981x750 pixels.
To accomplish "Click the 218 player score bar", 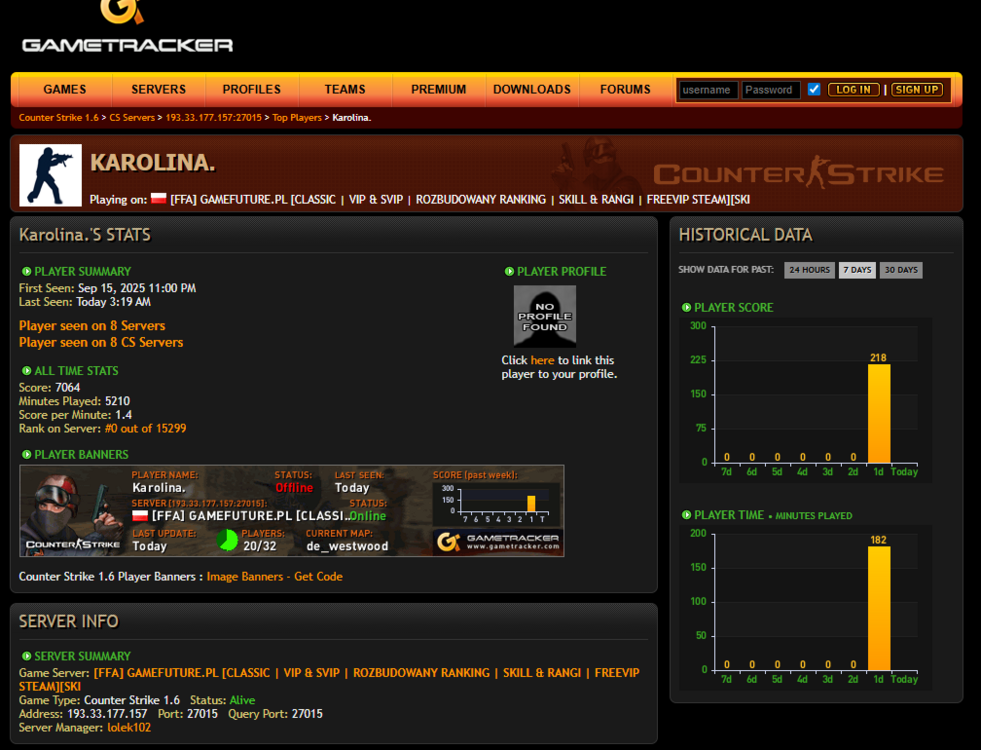I will pyautogui.click(x=878, y=413).
